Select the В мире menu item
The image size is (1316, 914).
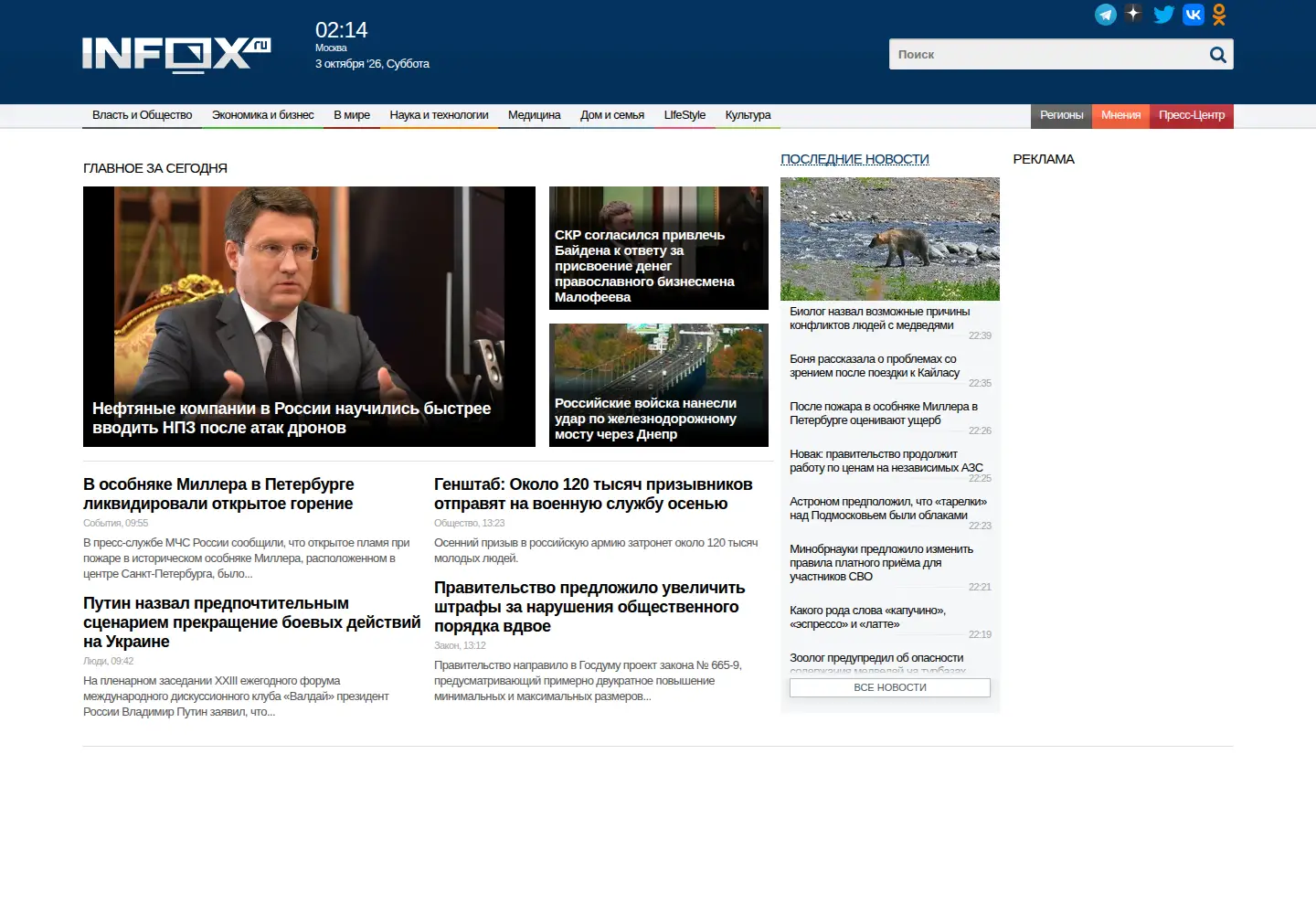[x=352, y=115]
